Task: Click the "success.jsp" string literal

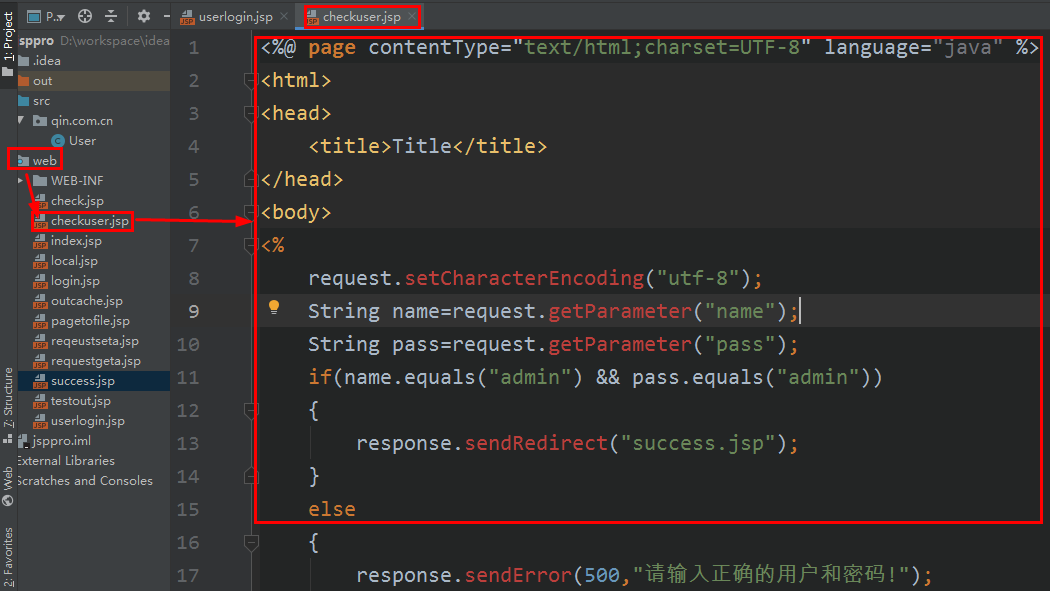Action: tap(698, 444)
